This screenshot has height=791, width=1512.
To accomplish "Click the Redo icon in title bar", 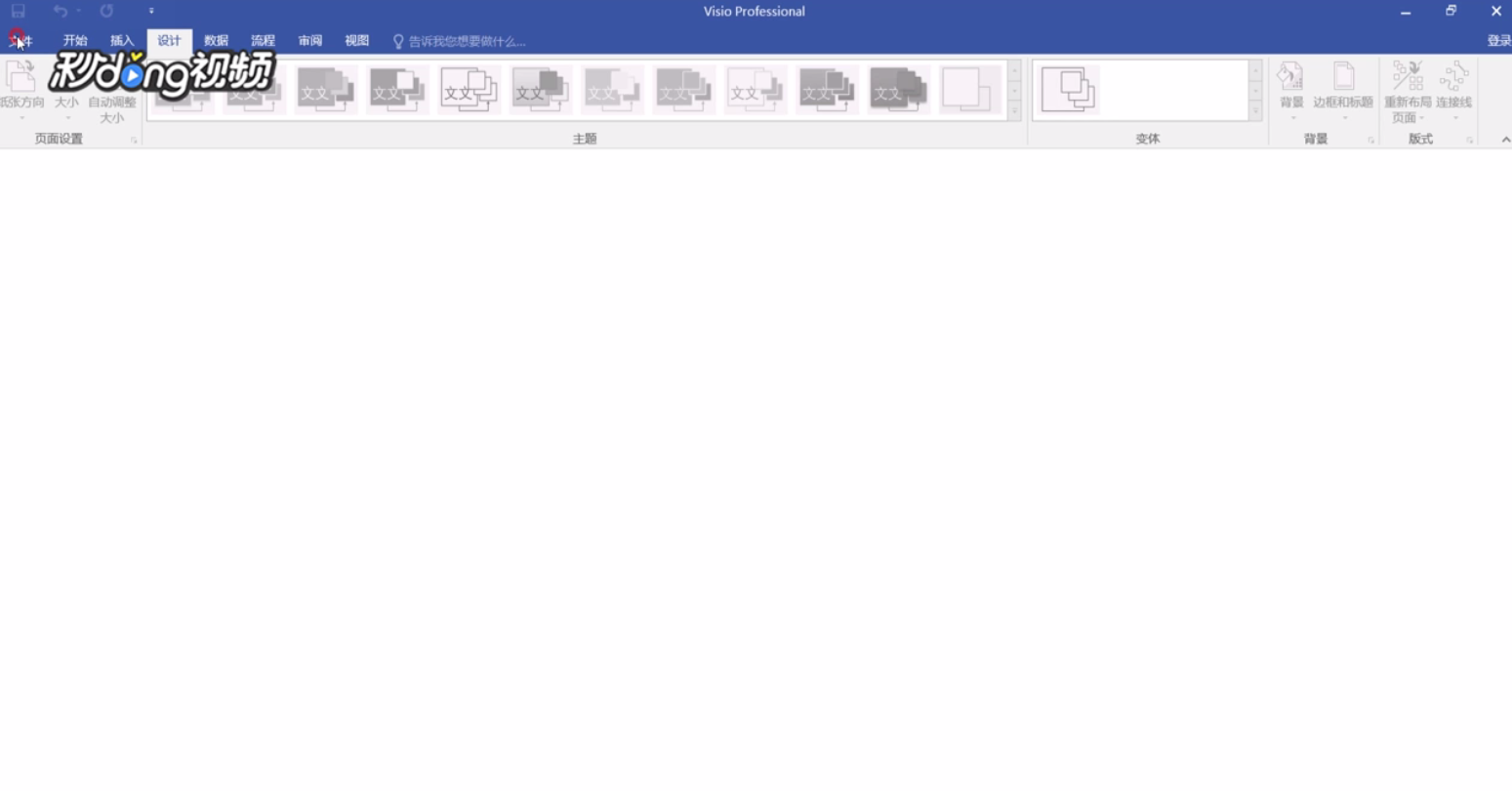I will pos(106,11).
